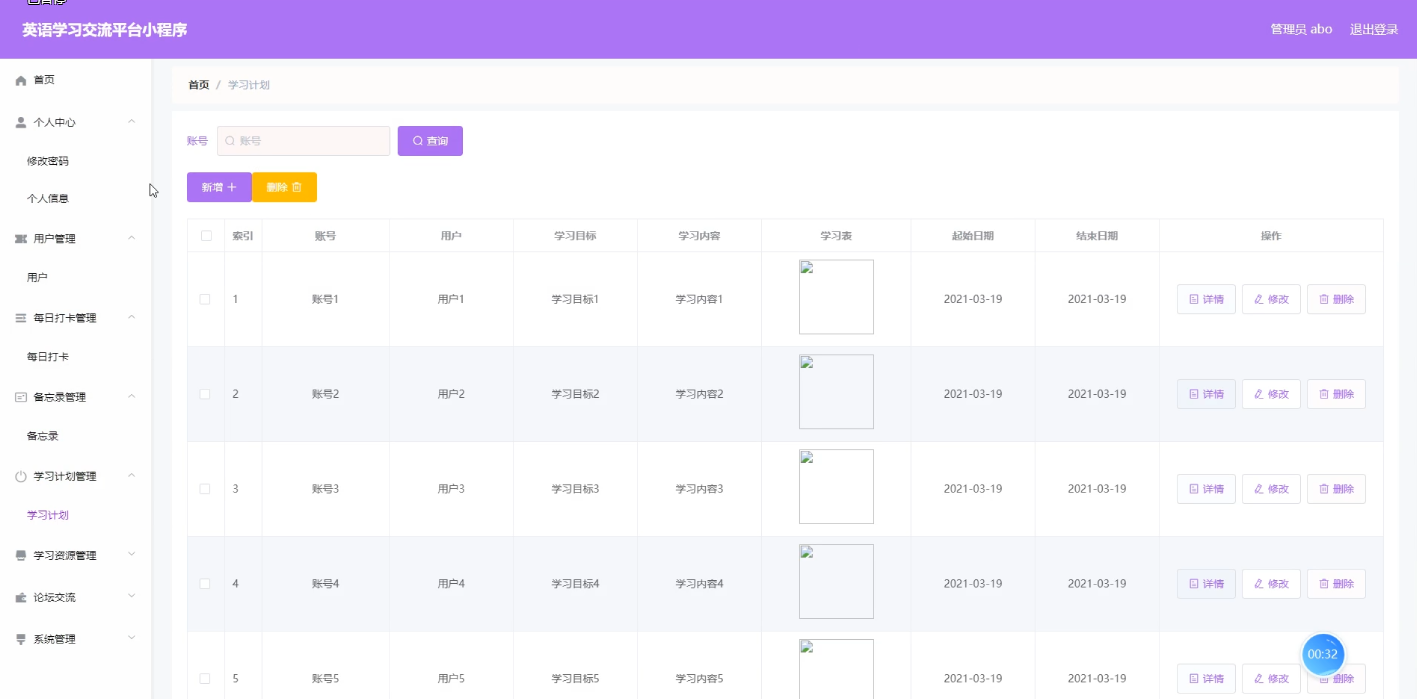Image resolution: width=1417 pixels, height=699 pixels.
Task: Click the 备忘录管理 sidebar icon
Action: [21, 397]
